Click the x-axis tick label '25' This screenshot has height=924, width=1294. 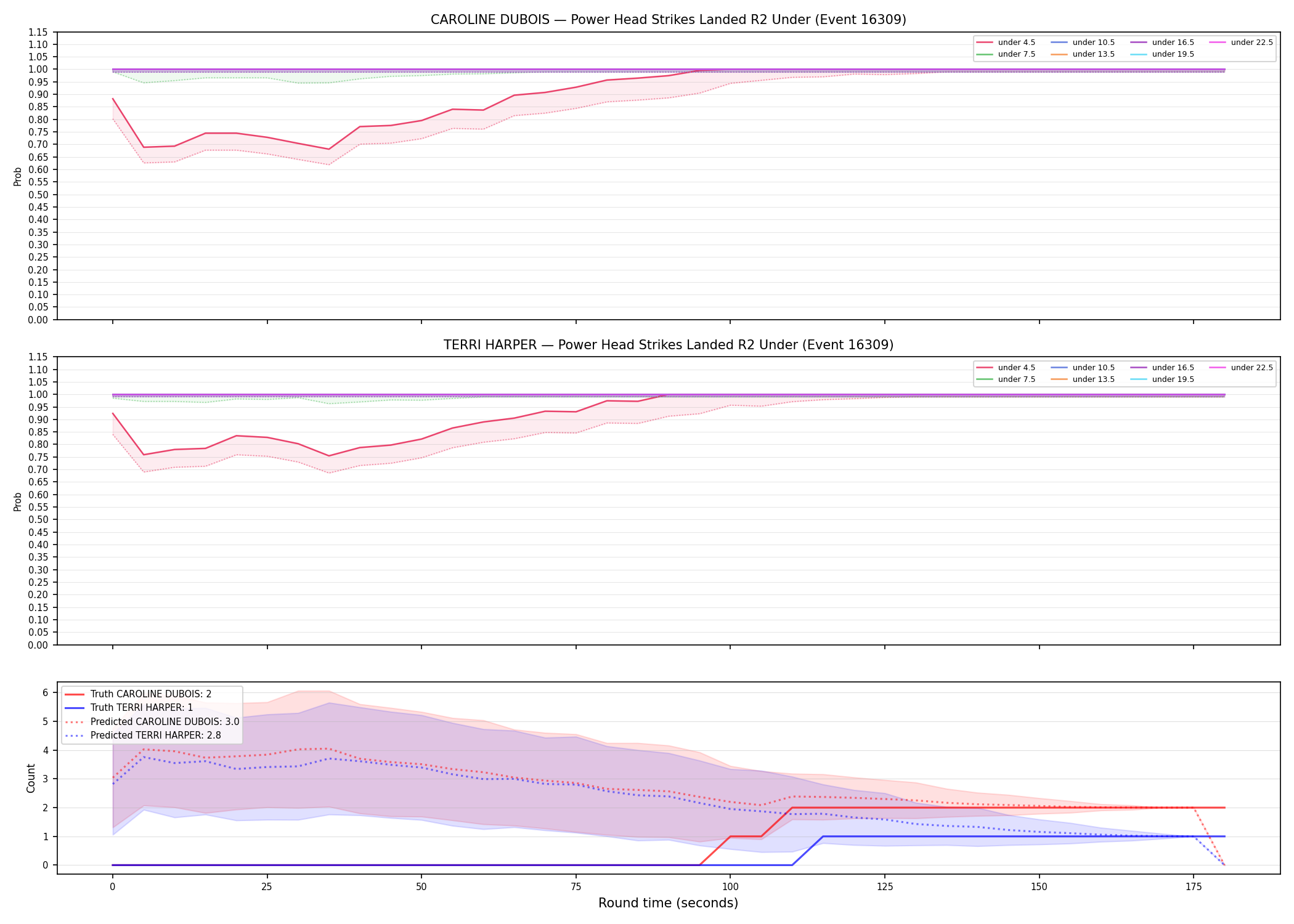267,887
